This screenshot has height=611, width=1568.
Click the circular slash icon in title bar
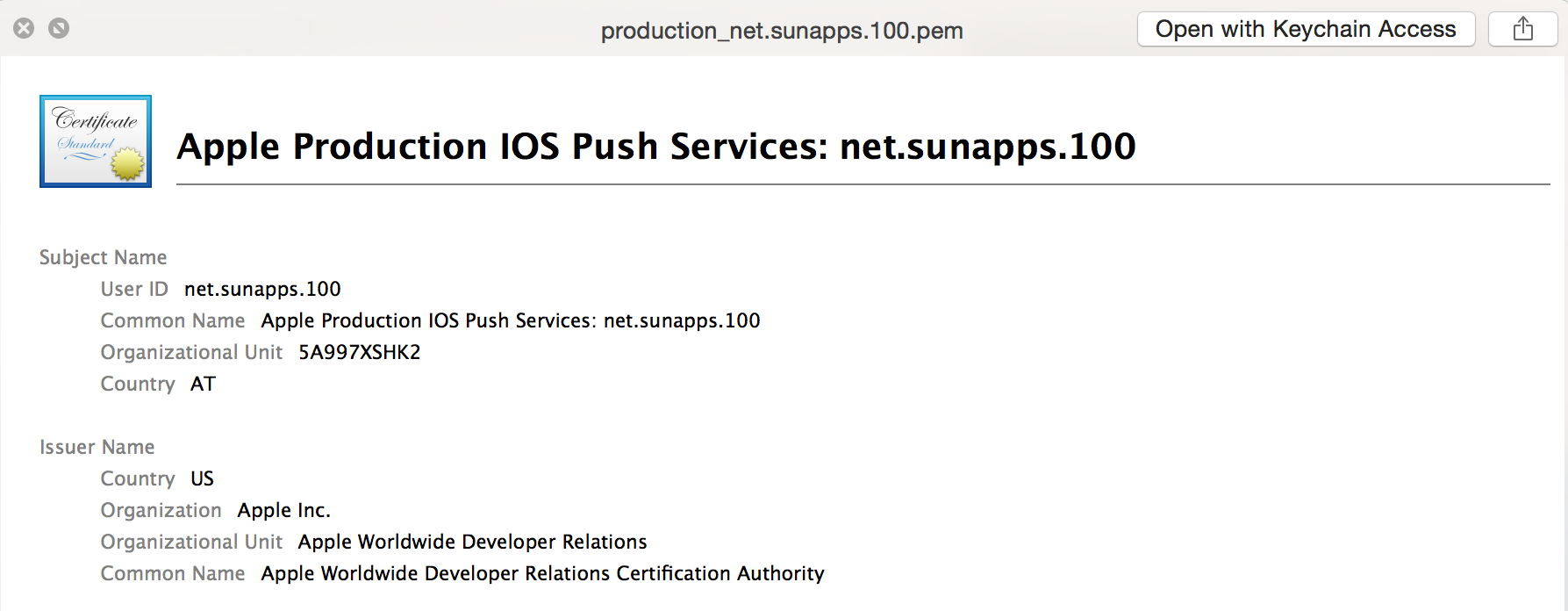point(59,28)
